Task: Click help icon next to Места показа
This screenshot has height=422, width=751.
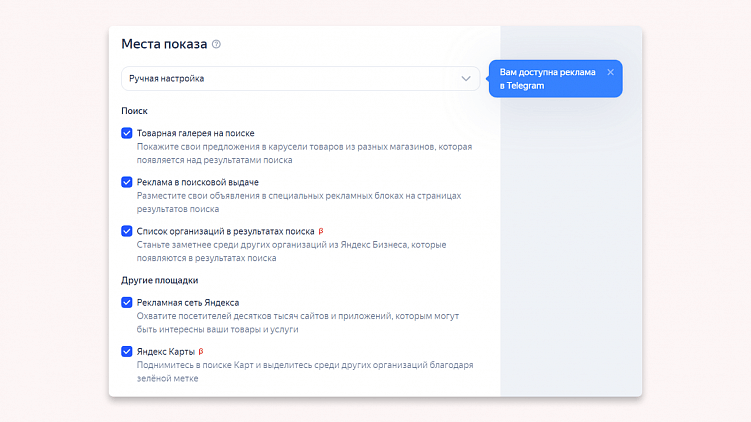Action: point(216,44)
